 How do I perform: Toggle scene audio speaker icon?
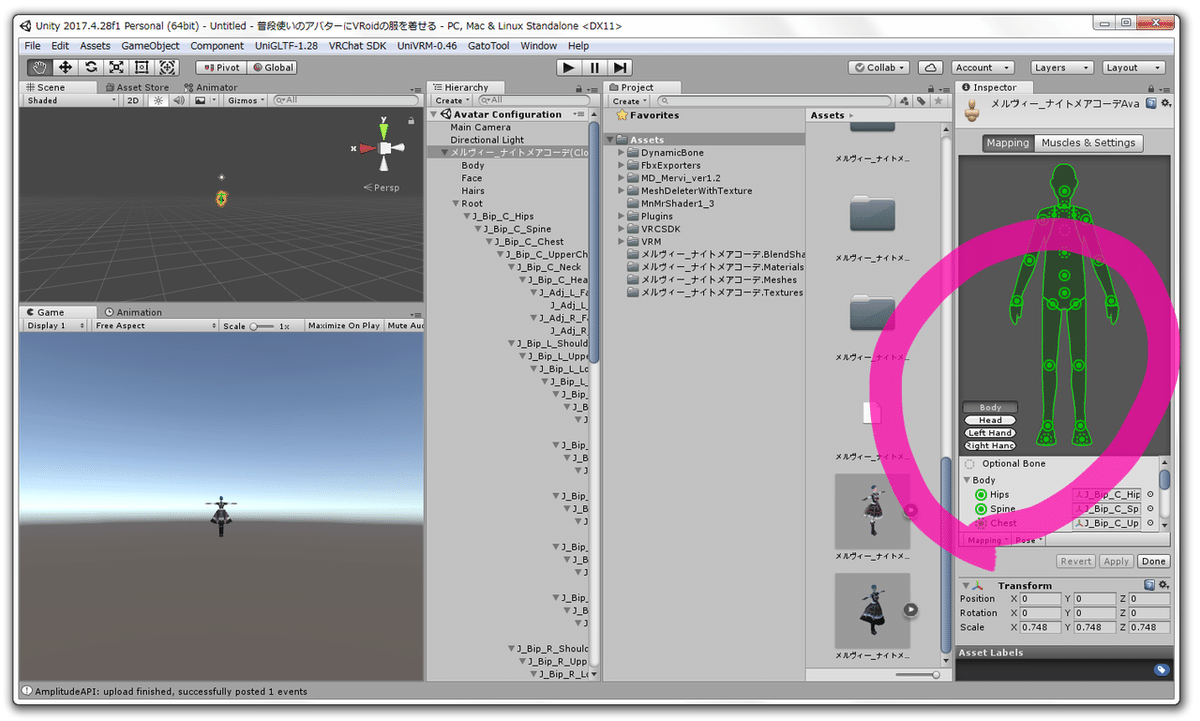pos(180,100)
